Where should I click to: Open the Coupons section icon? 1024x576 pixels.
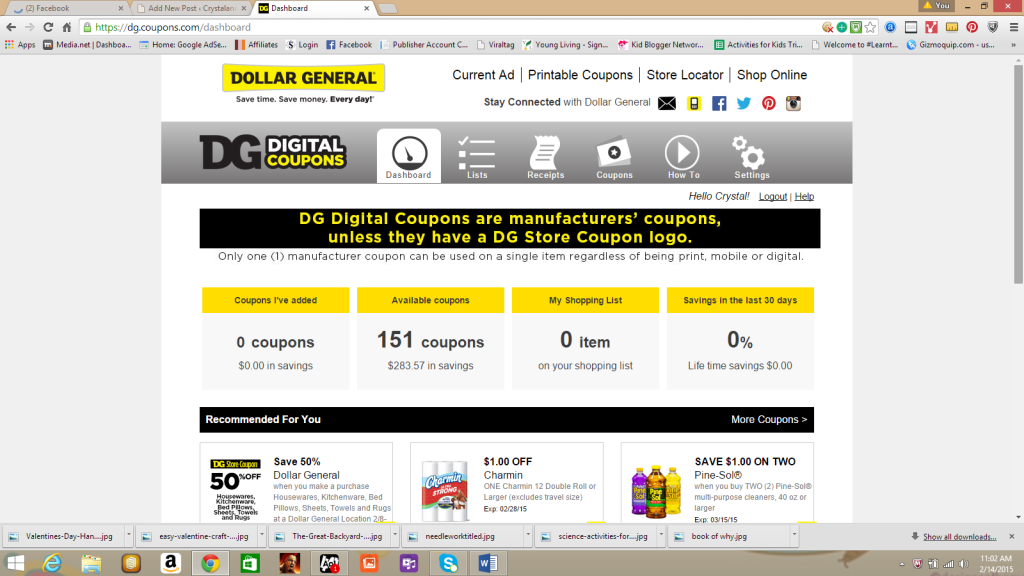point(614,152)
